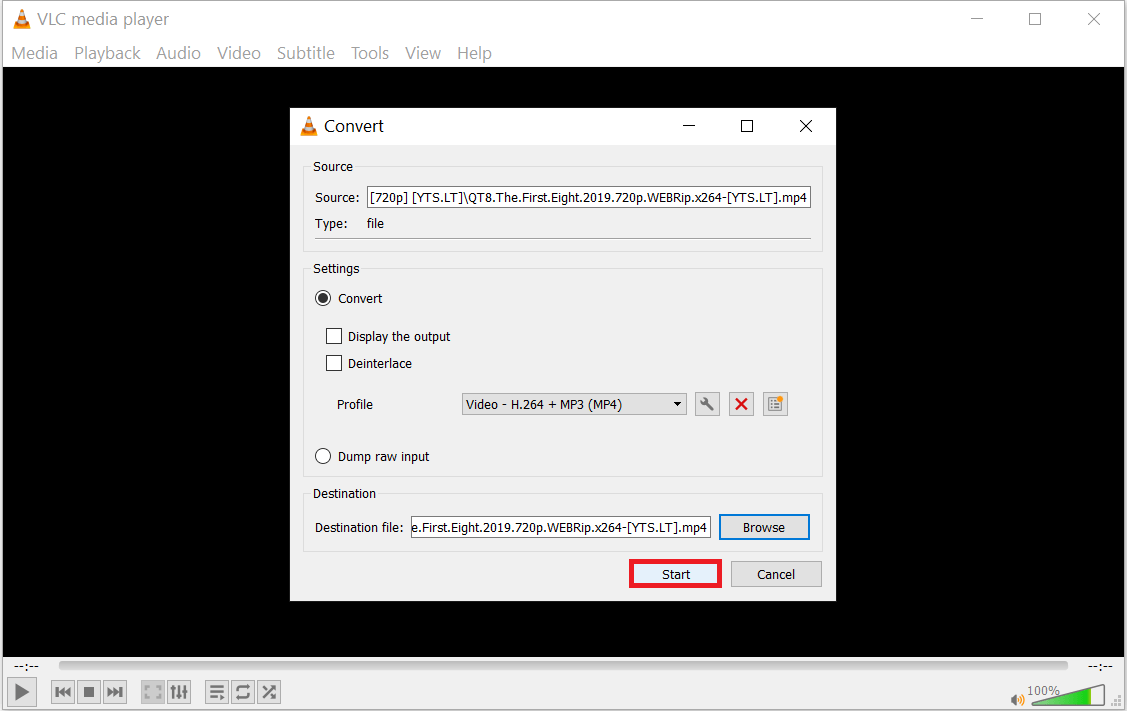This screenshot has width=1127, height=711.
Task: Open the Audio menu
Action: [x=178, y=53]
